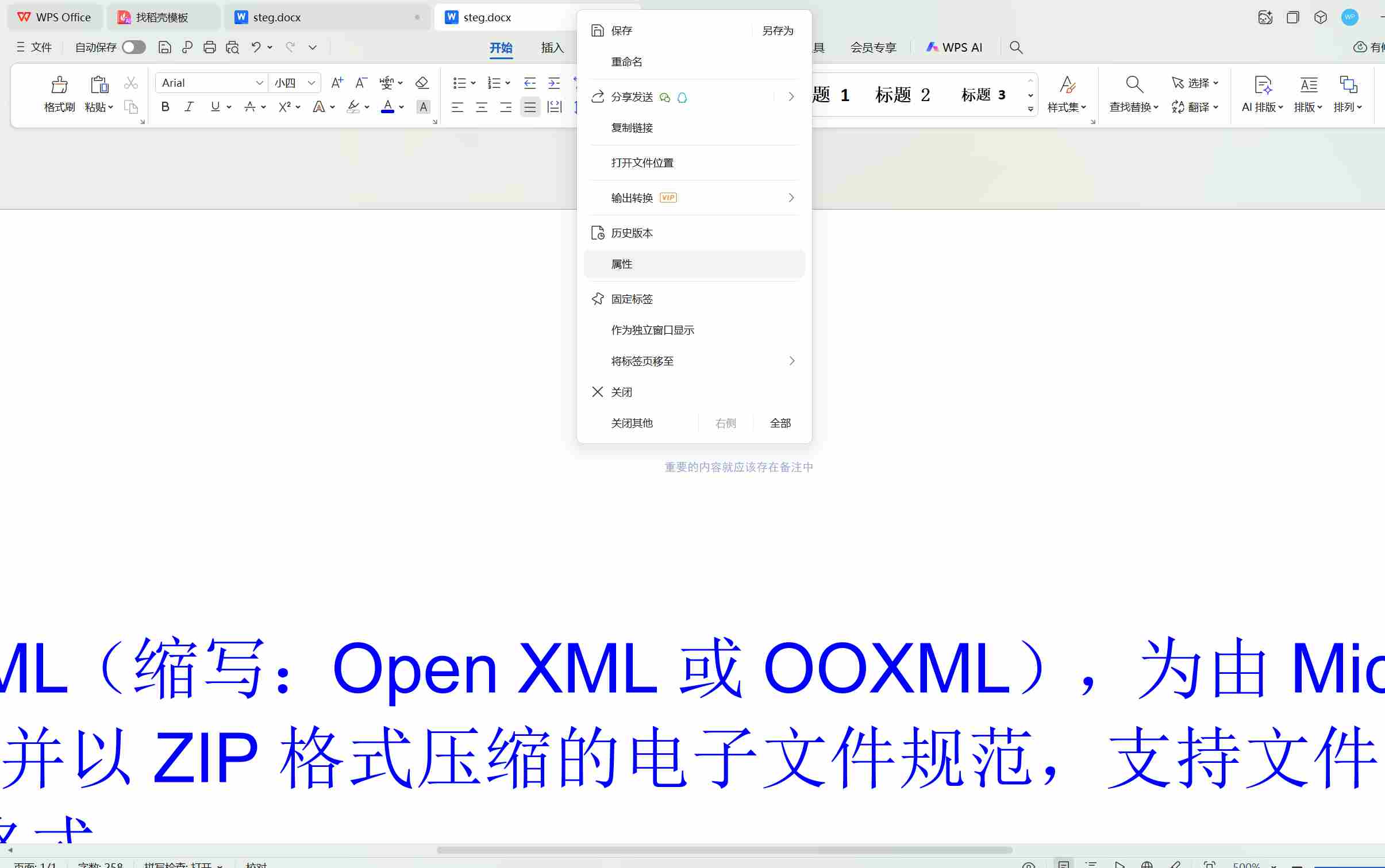Click the undo arrow icon
1385x868 pixels.
(256, 48)
